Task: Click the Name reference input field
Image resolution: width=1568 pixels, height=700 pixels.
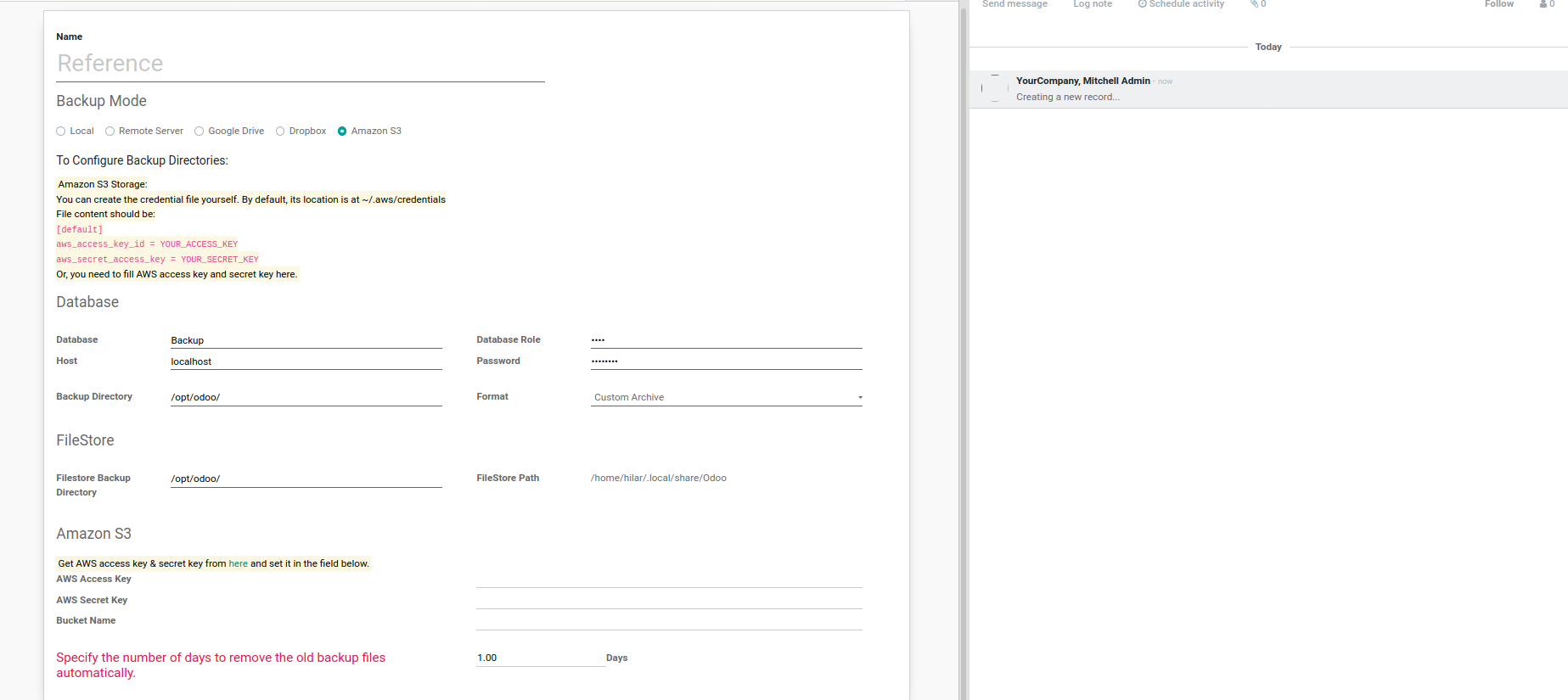Action: point(301,64)
